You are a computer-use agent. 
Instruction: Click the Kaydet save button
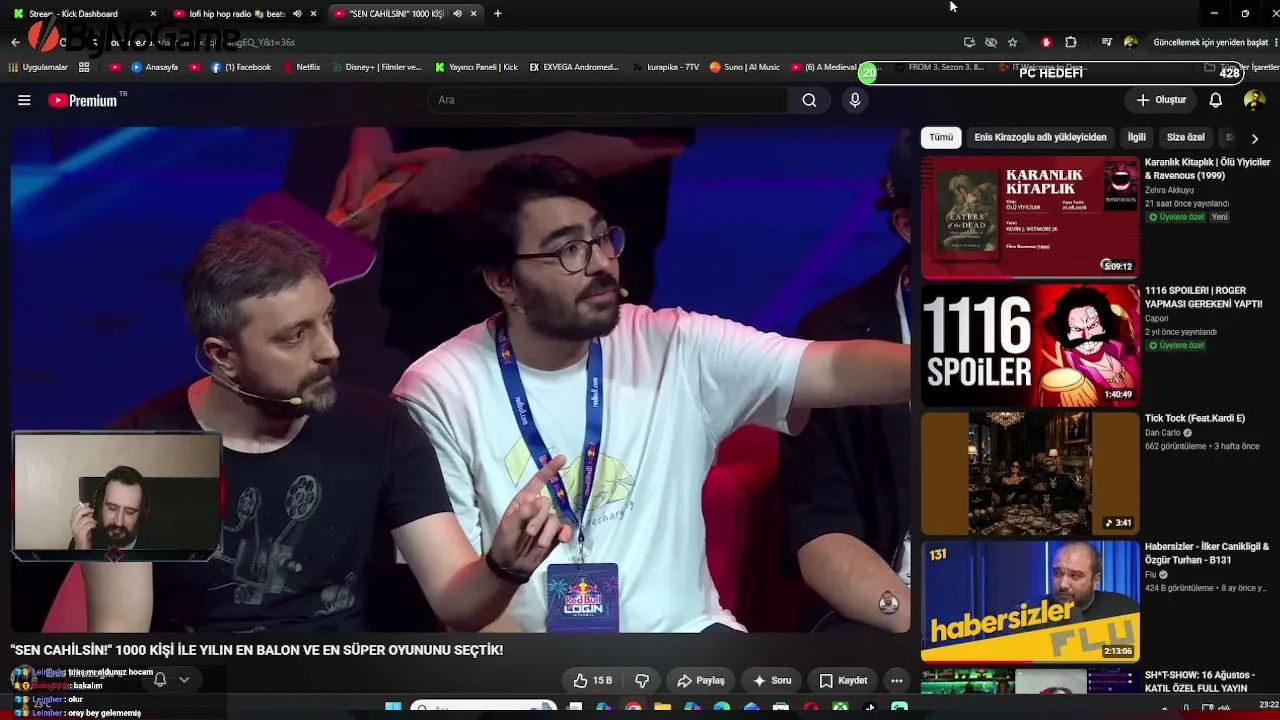(x=843, y=680)
